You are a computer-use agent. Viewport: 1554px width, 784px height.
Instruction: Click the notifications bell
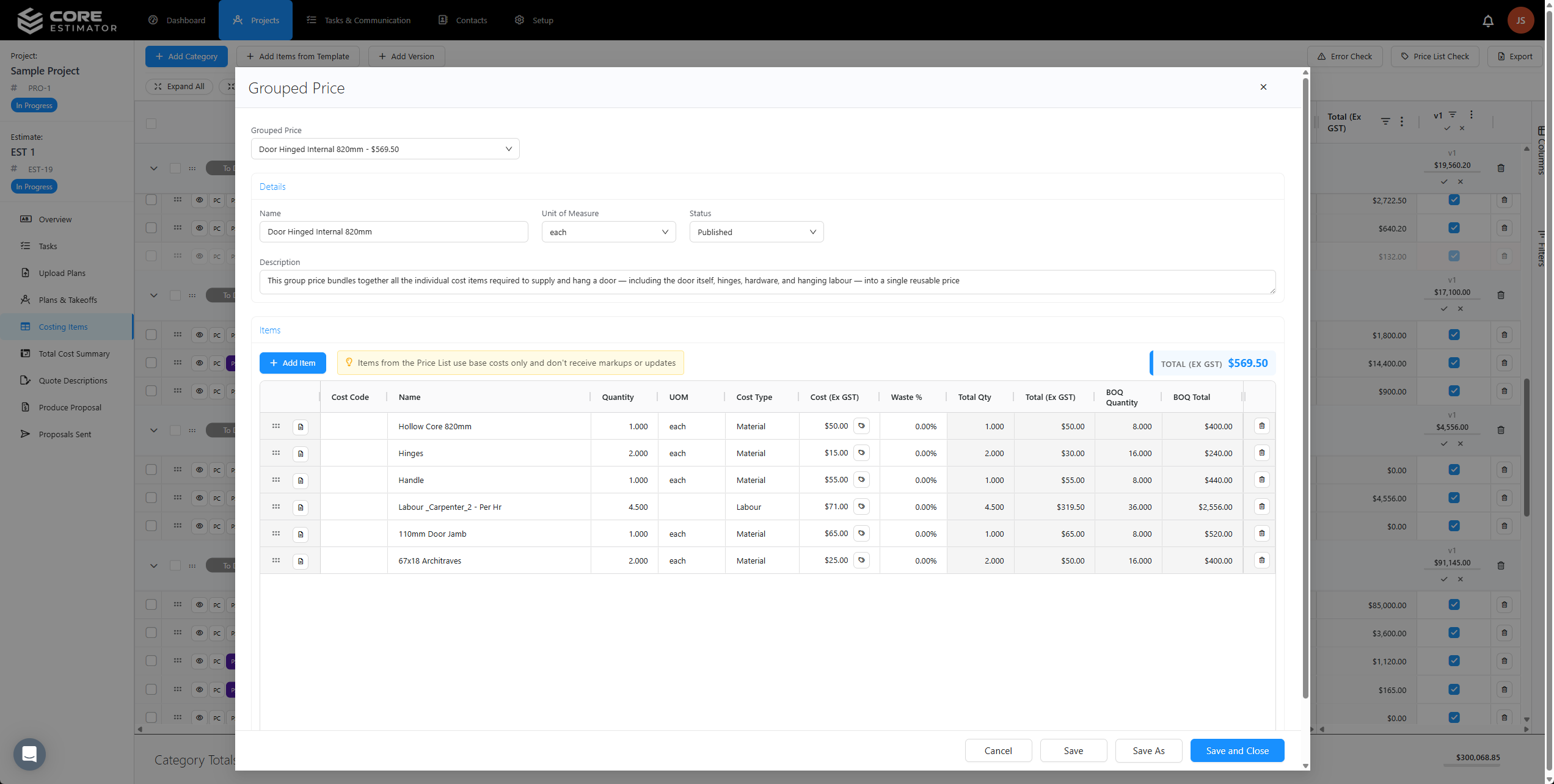(1487, 20)
